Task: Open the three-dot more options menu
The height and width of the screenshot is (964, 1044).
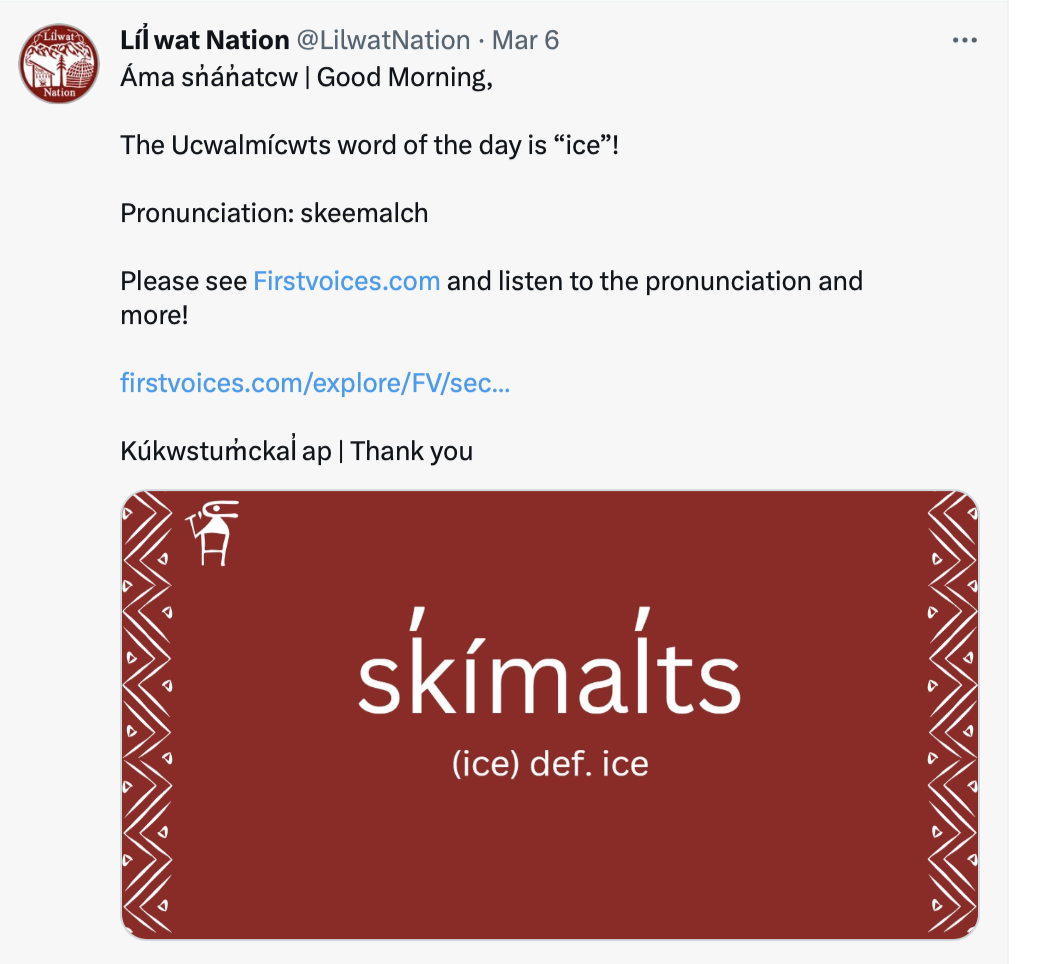Action: 964,40
